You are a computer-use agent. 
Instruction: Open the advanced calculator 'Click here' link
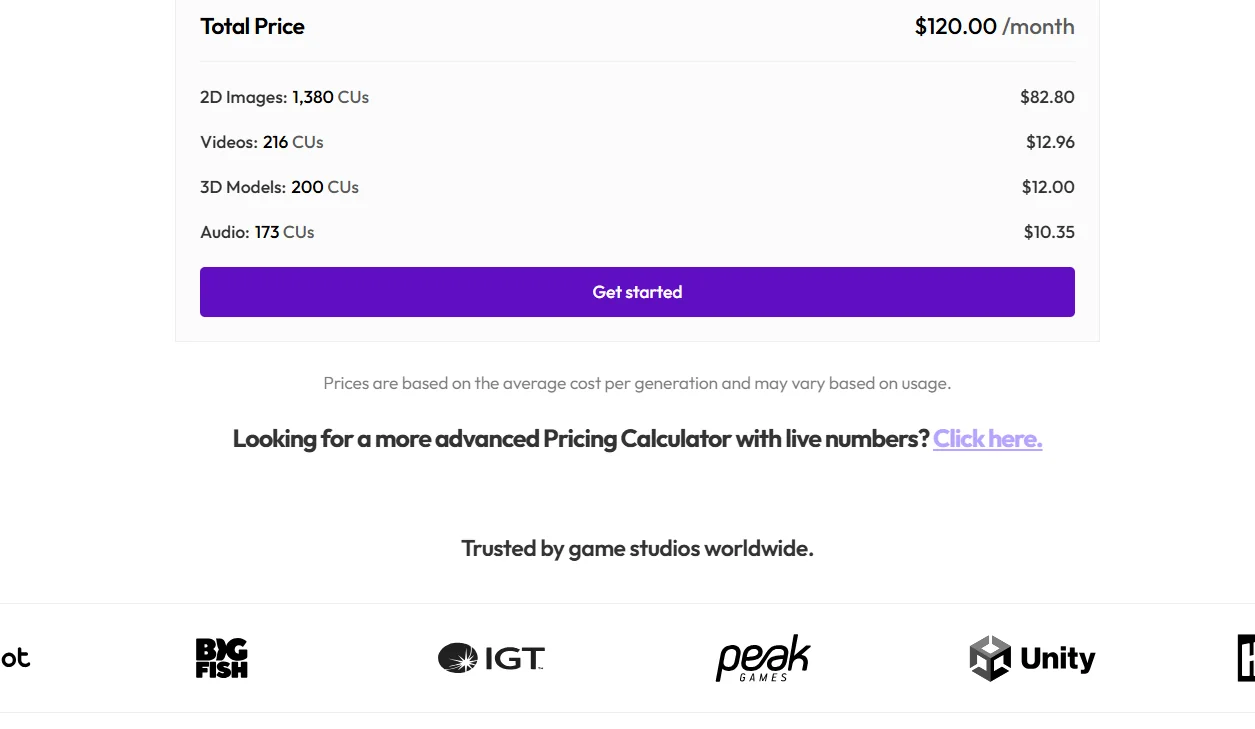point(987,439)
